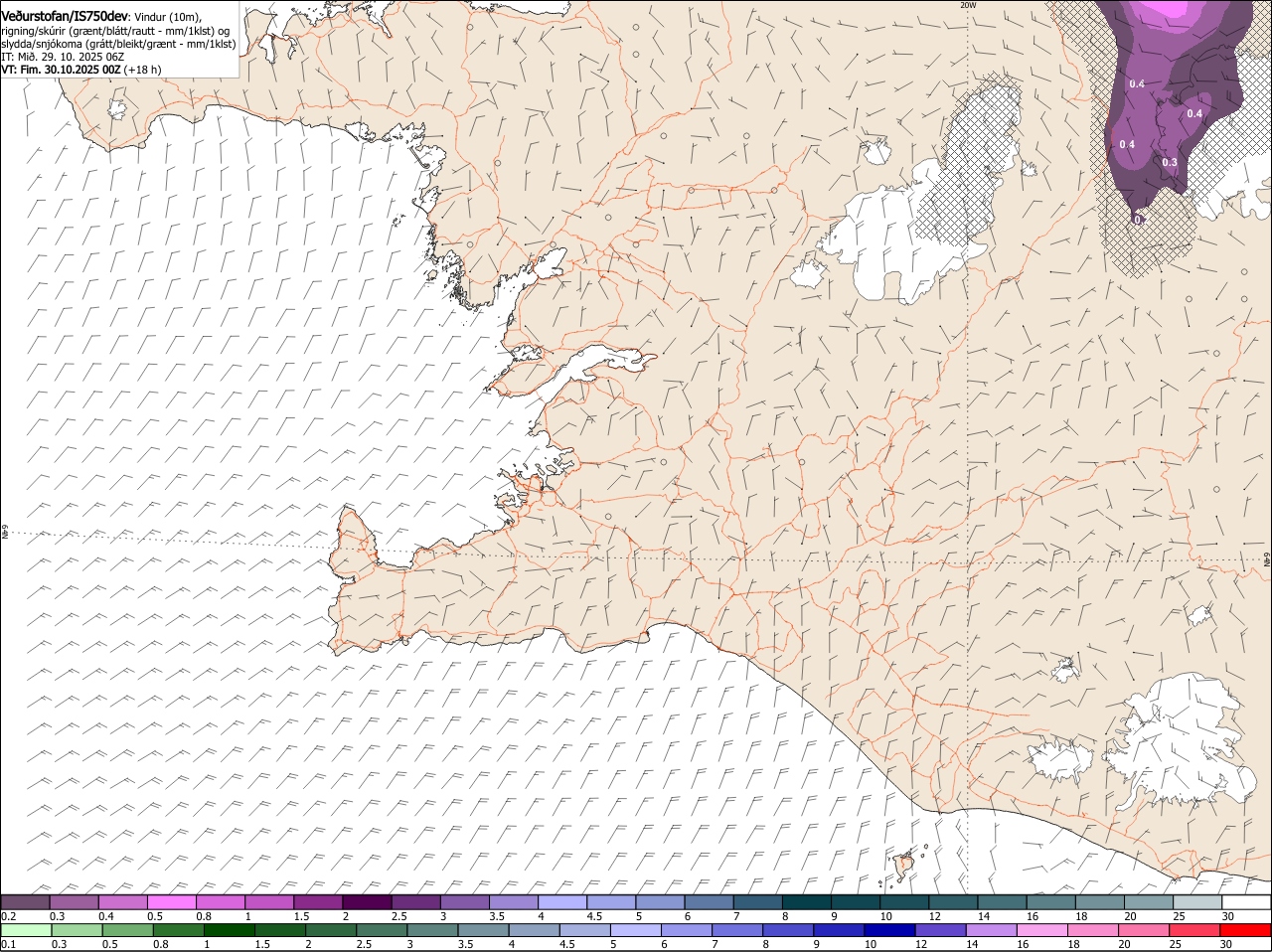Click the 'rigning/skúrir' legend description line

116,31
